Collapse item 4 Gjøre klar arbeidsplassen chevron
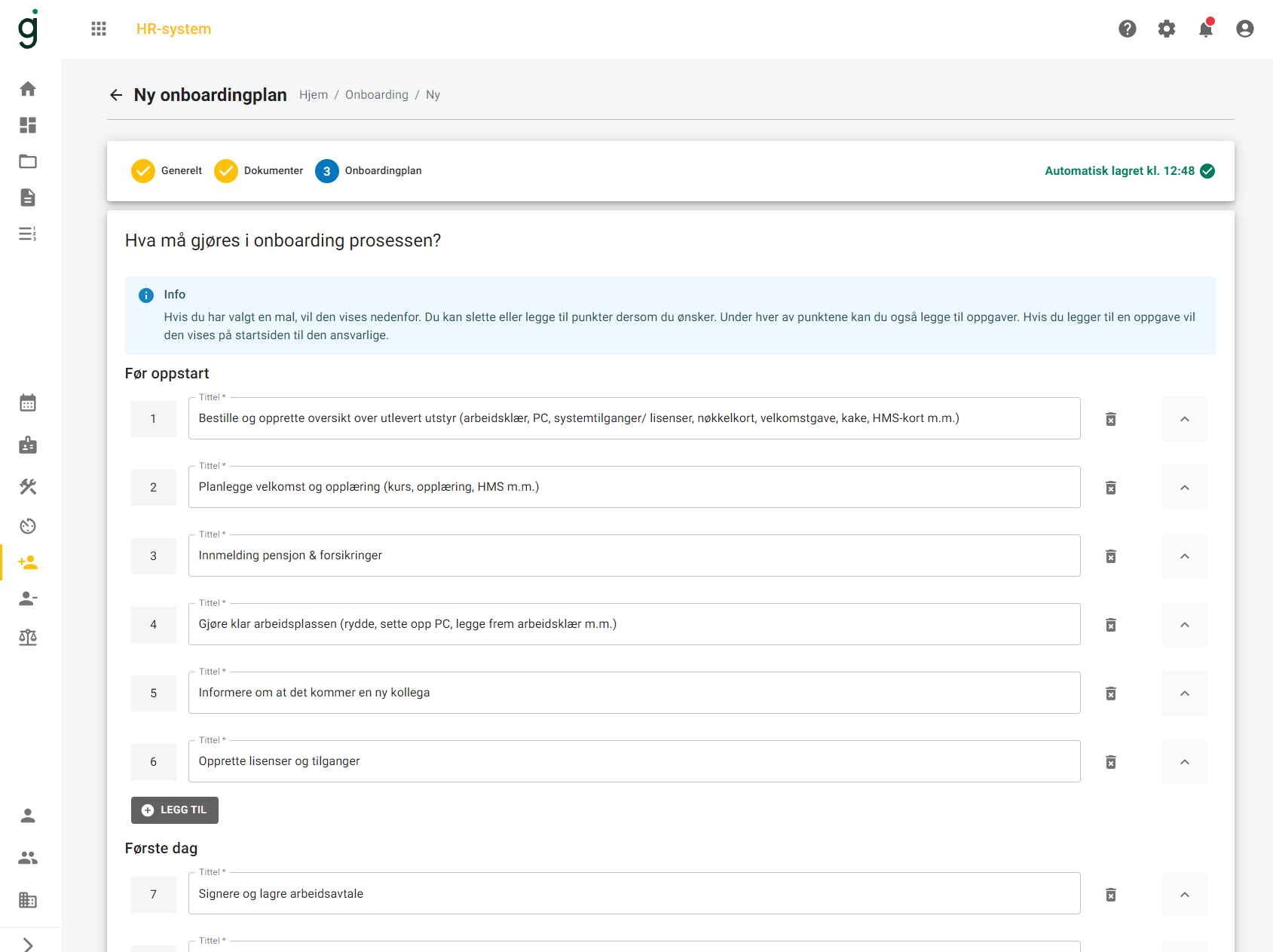Image resolution: width=1273 pixels, height=952 pixels. (1185, 625)
